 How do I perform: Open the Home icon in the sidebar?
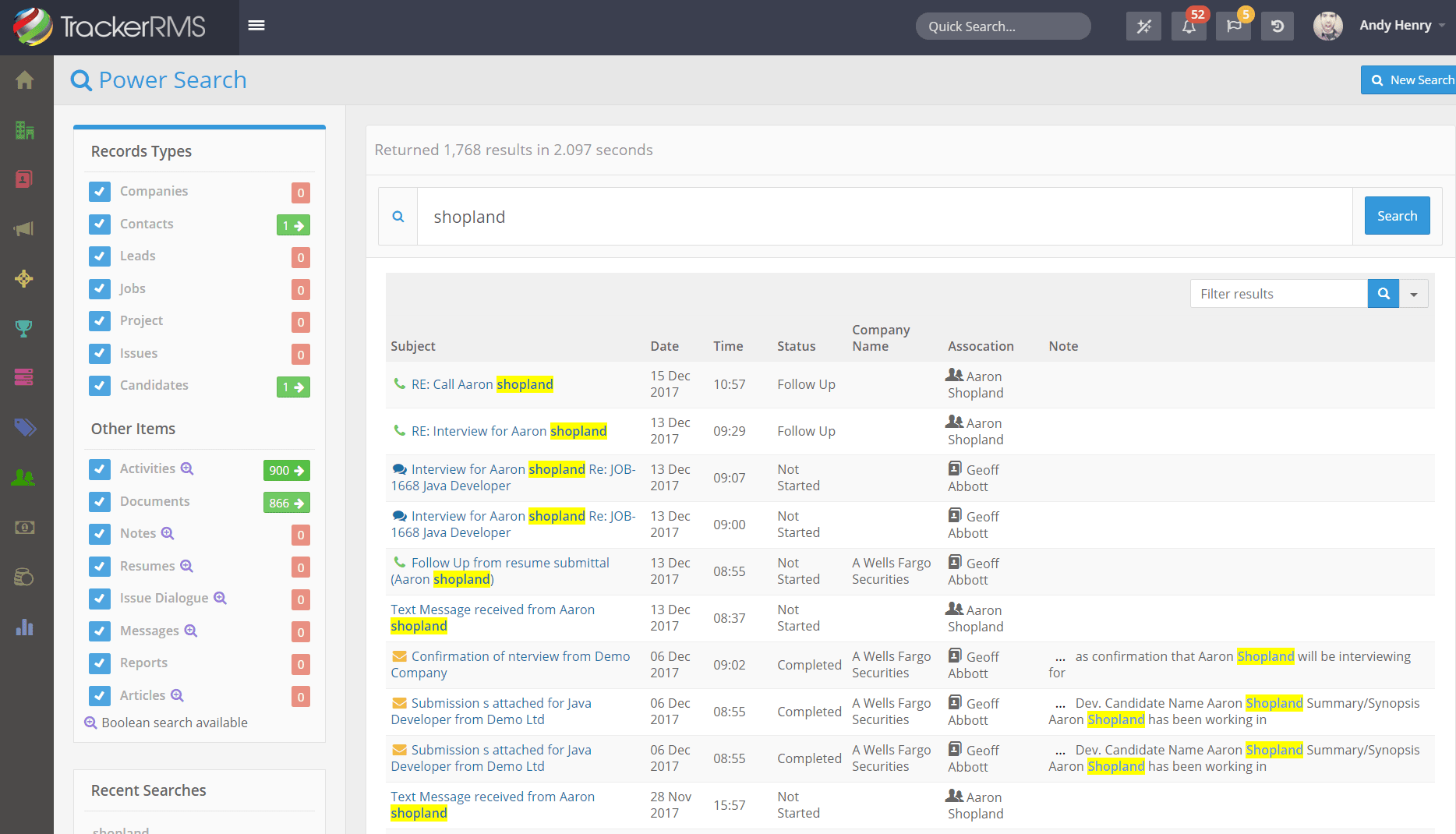25,80
